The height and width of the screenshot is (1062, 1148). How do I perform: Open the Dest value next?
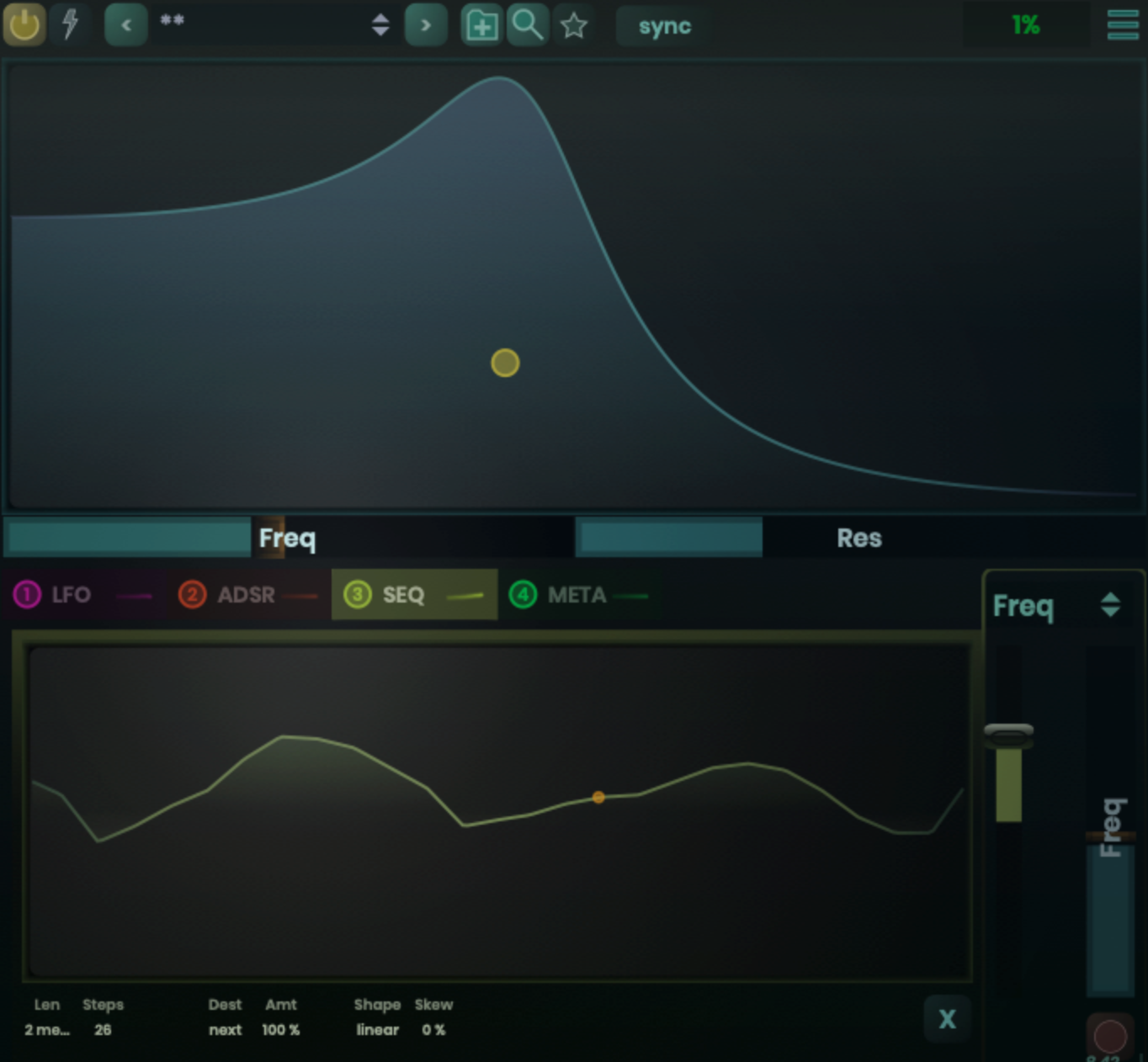point(225,1030)
